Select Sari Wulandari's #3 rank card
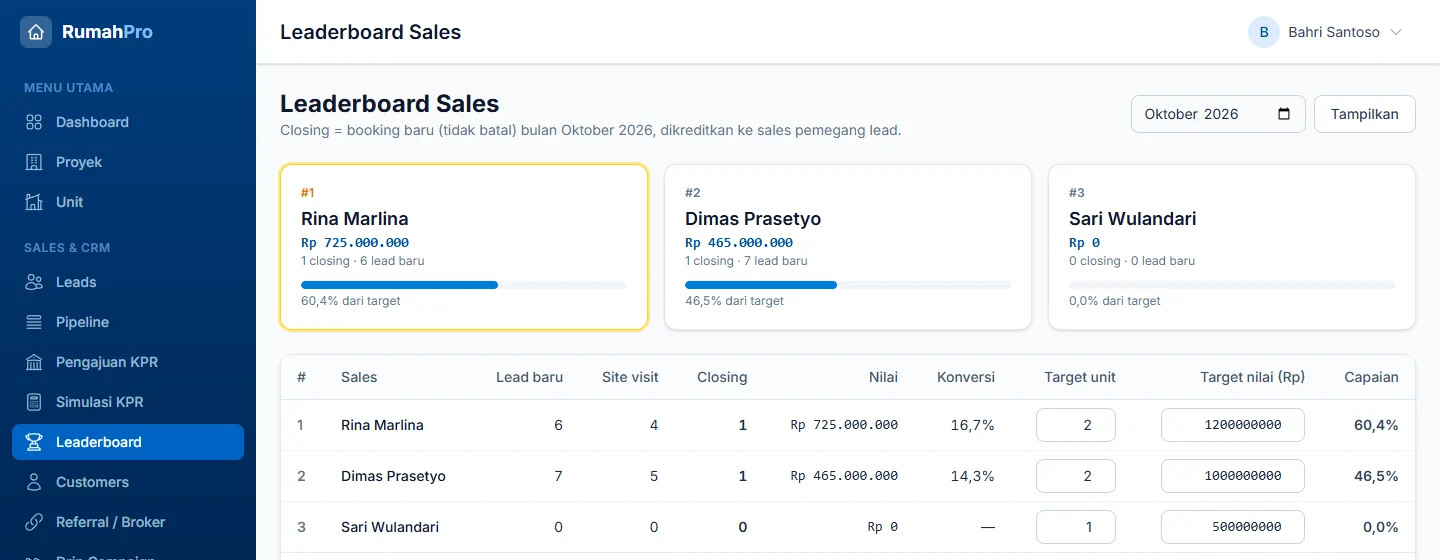1440x560 pixels. tap(1232, 247)
